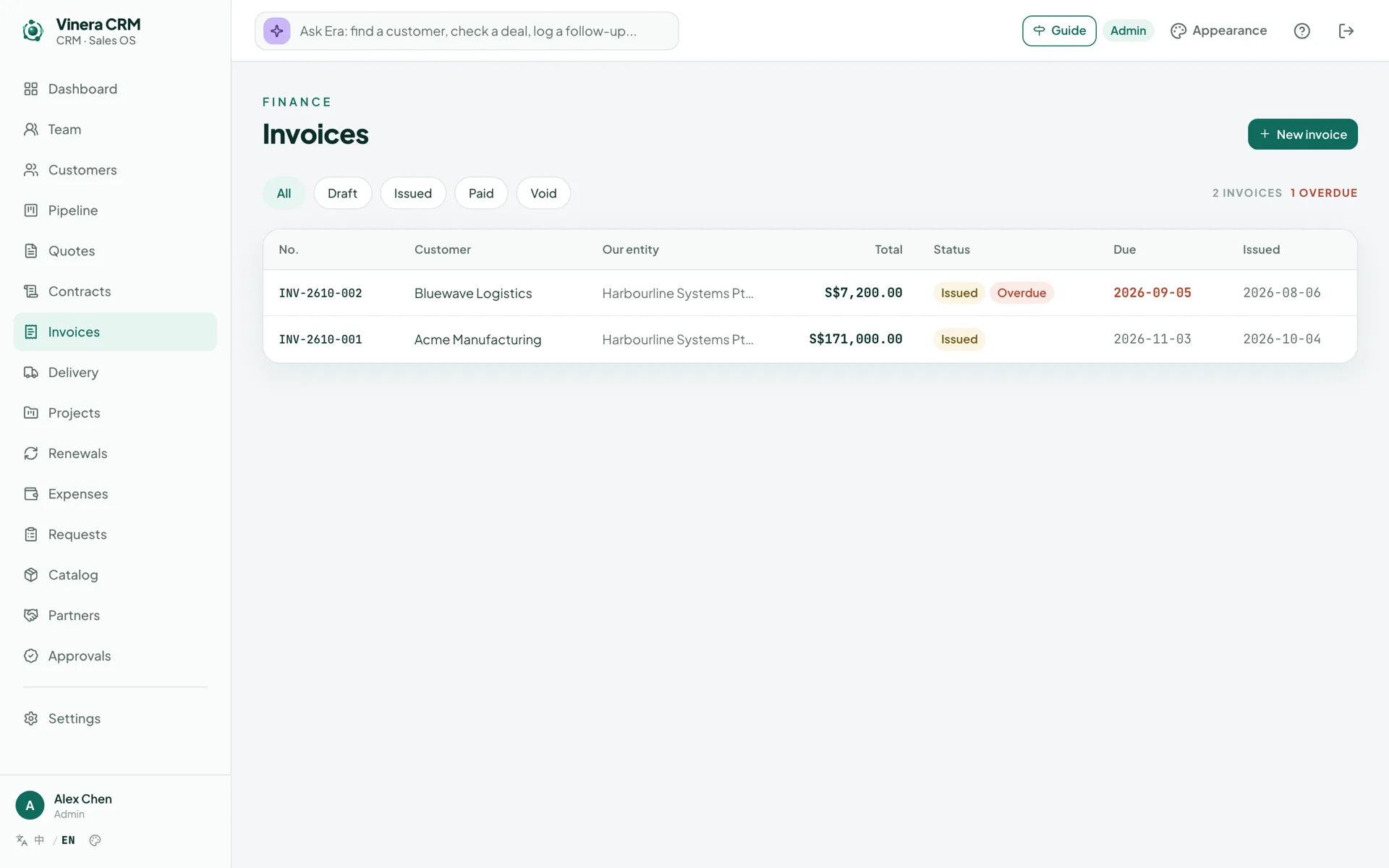Open the Projects section
1389x868 pixels.
tap(115, 413)
